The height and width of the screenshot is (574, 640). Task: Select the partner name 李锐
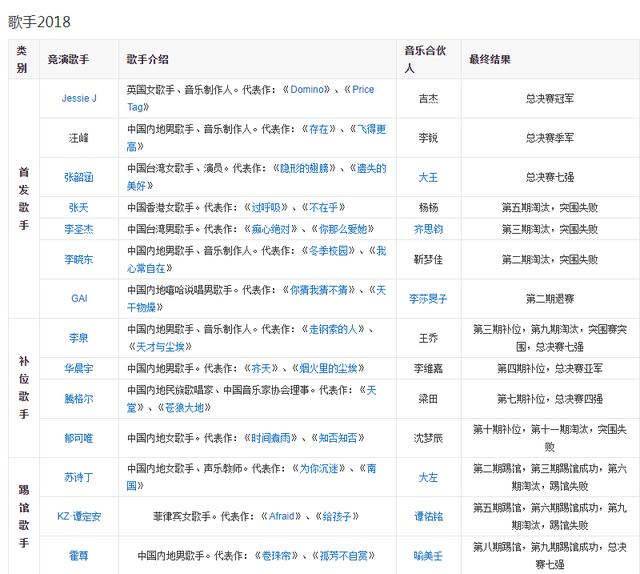[x=428, y=138]
